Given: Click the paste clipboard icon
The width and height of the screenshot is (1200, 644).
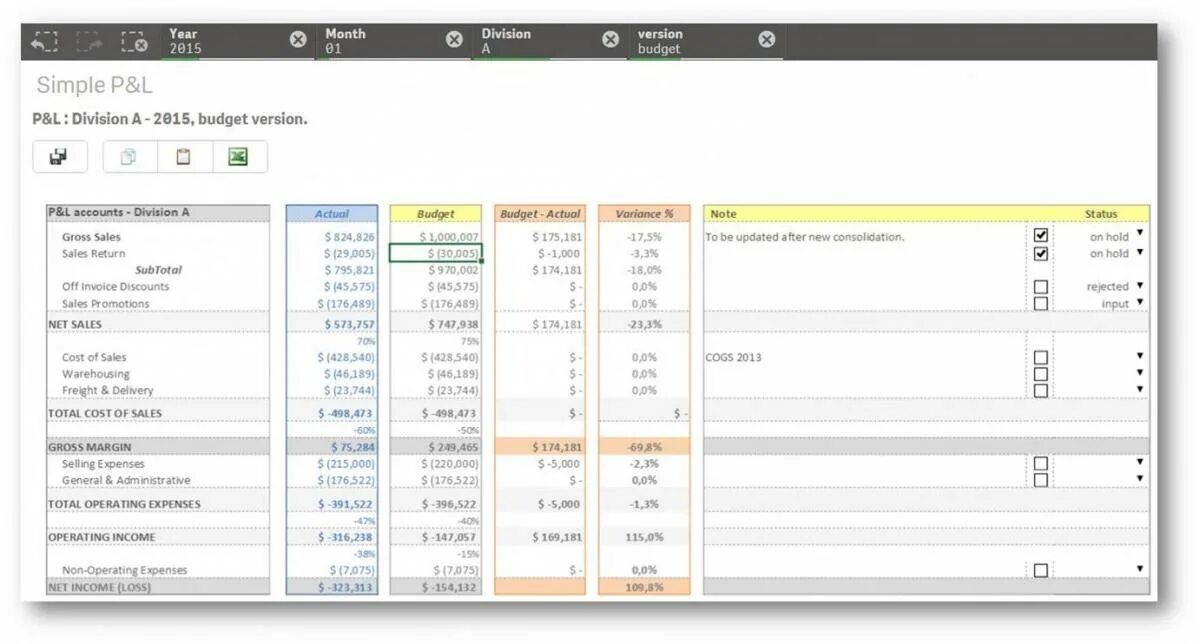Looking at the screenshot, I should pos(184,157).
